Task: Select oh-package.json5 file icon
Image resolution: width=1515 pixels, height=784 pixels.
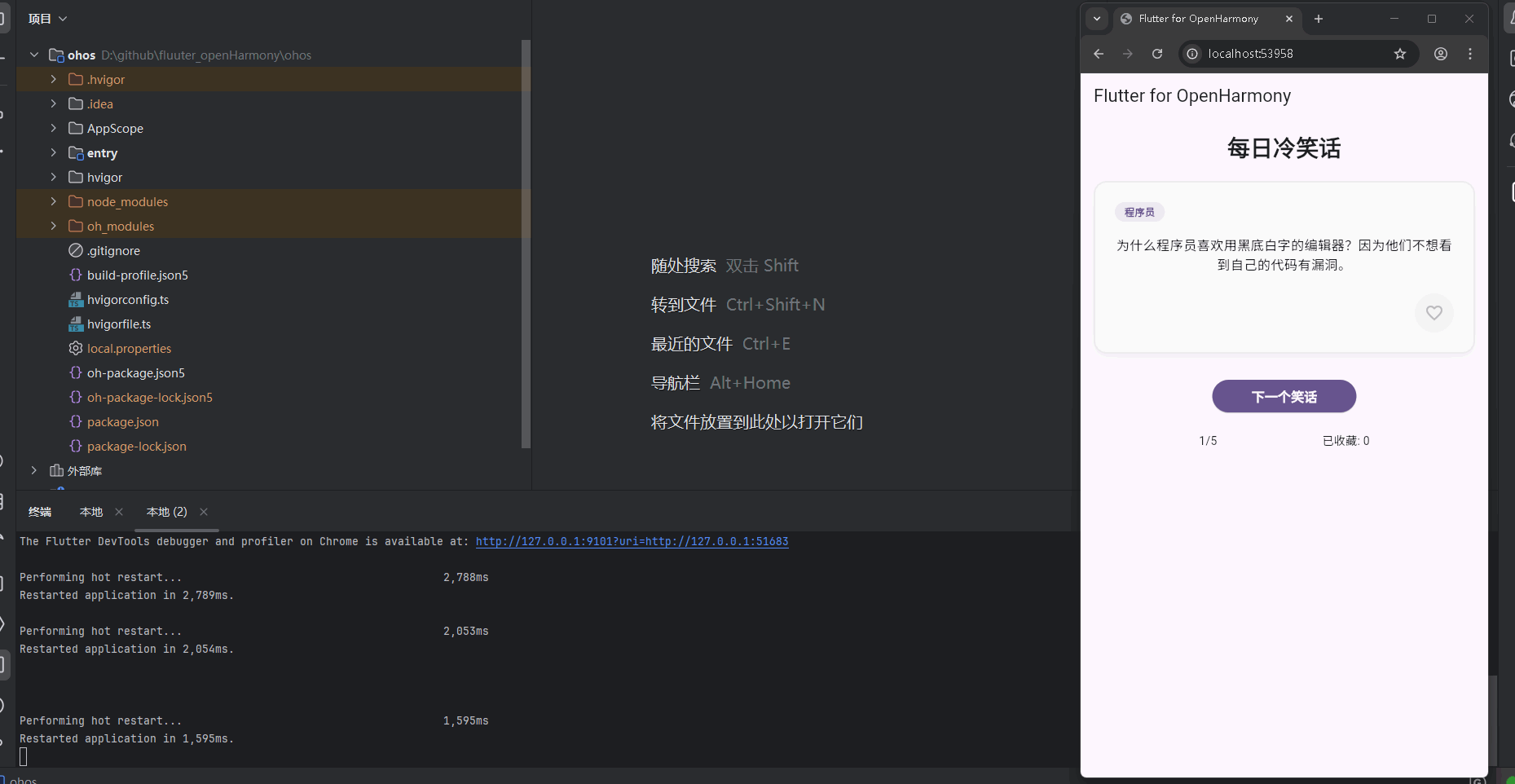Action: (x=76, y=372)
